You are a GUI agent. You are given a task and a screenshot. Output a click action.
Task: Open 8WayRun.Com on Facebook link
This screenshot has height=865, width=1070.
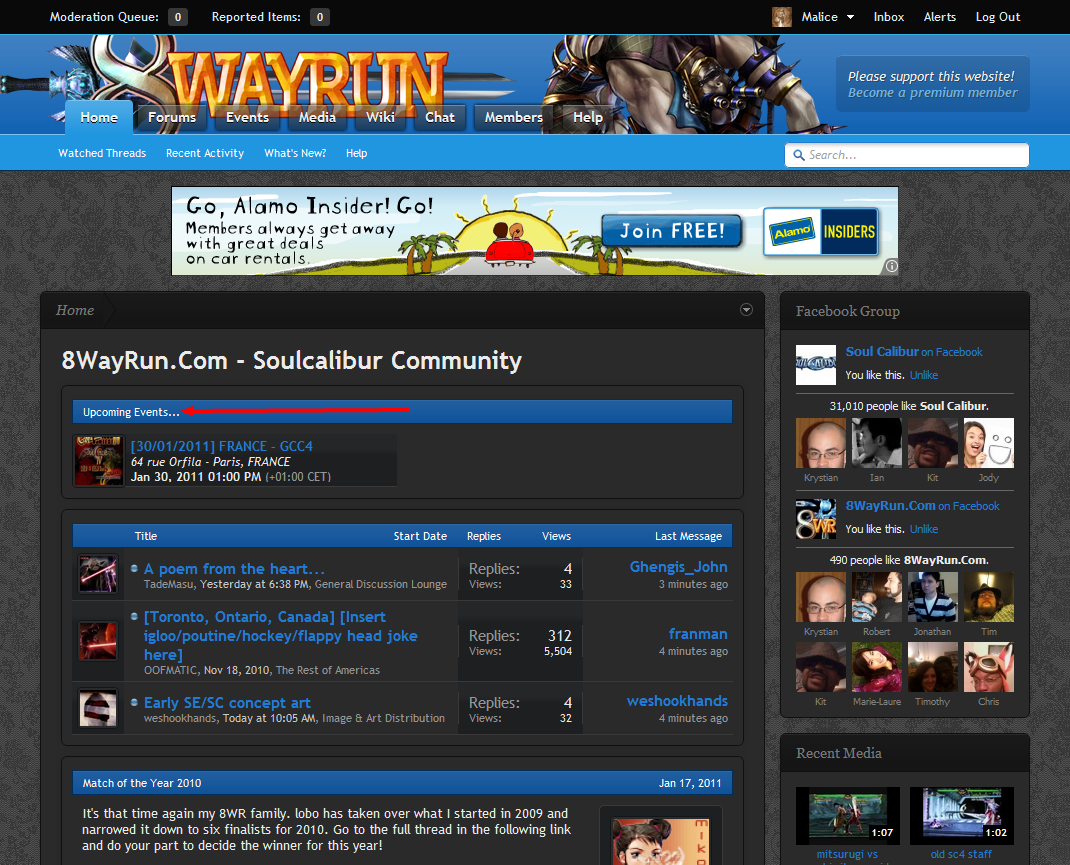(x=922, y=506)
